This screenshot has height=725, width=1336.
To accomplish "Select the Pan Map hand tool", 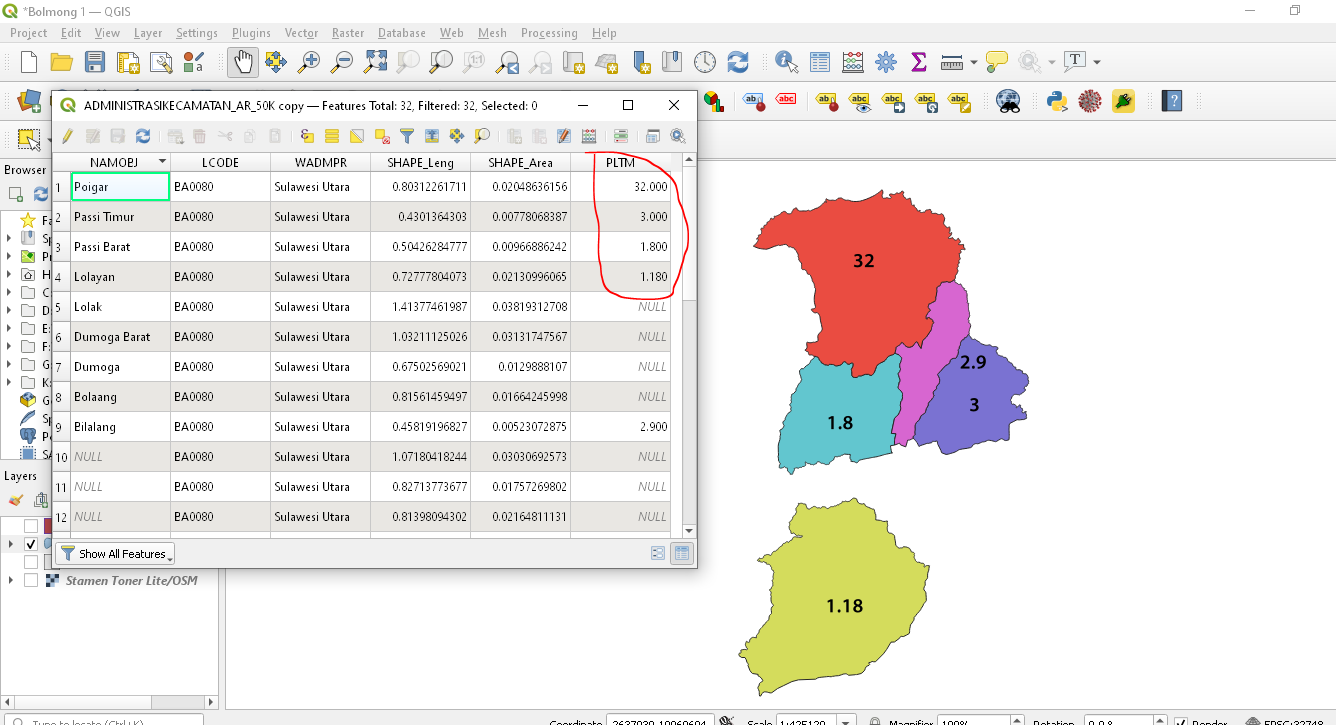I will pyautogui.click(x=243, y=62).
